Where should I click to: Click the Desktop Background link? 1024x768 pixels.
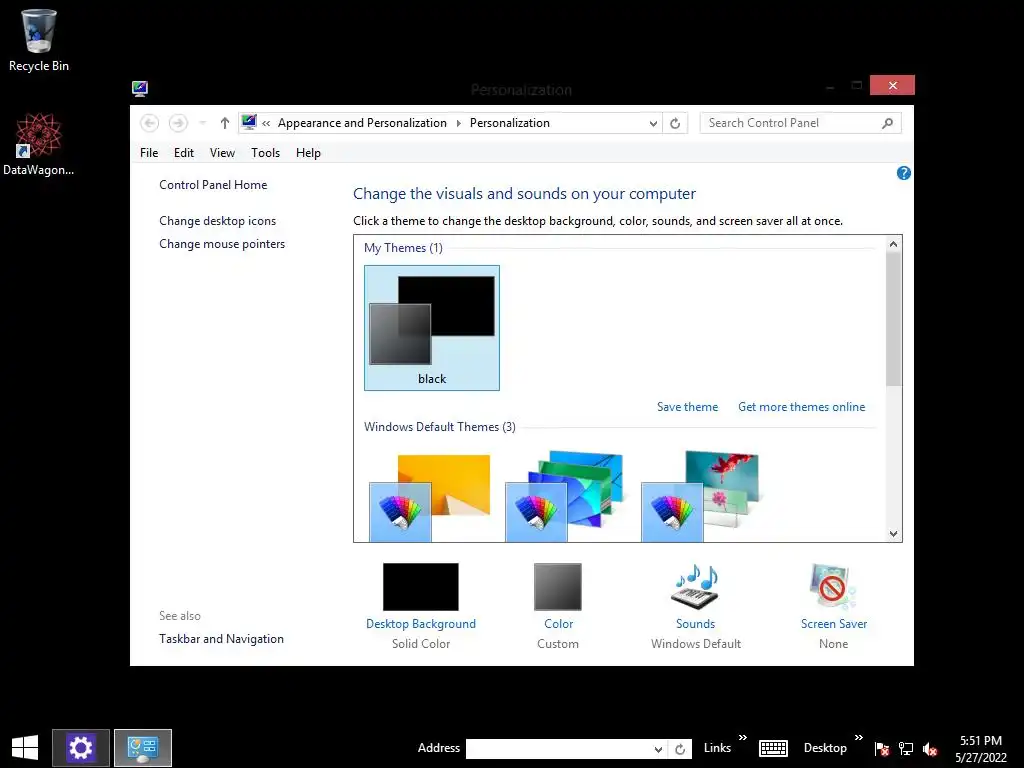click(421, 624)
